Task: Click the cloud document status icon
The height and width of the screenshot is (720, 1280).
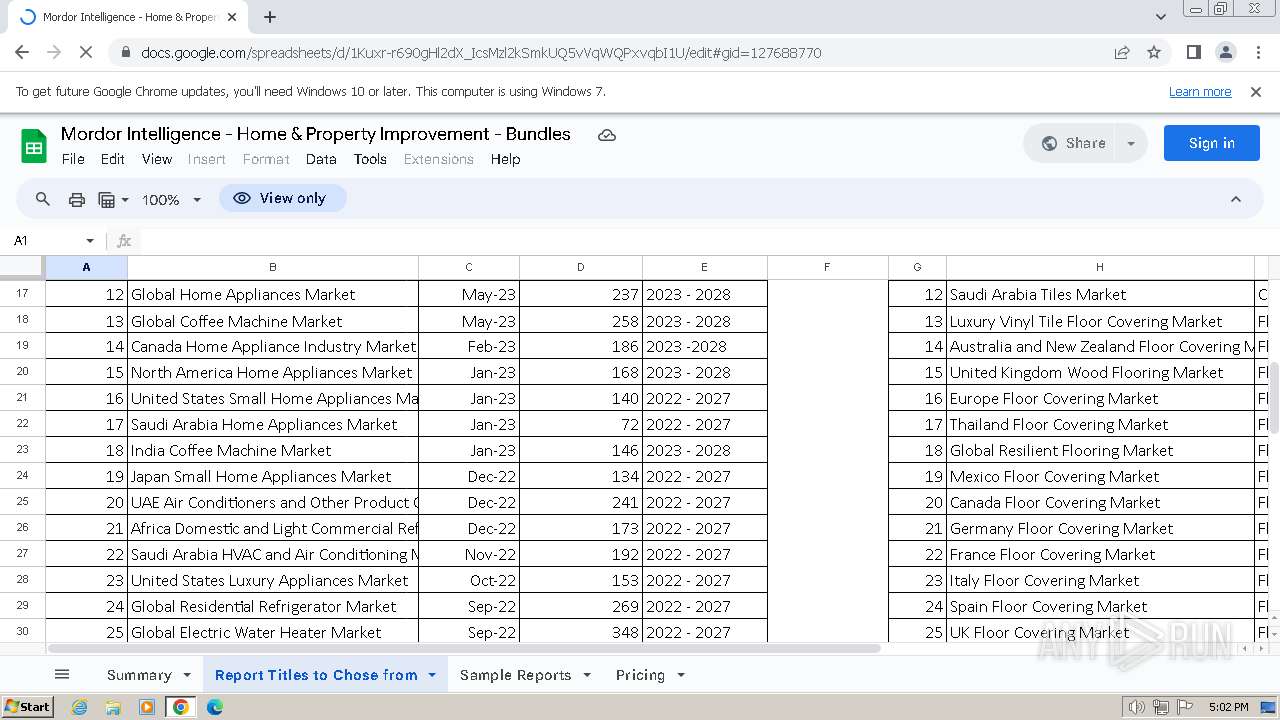Action: (x=606, y=135)
